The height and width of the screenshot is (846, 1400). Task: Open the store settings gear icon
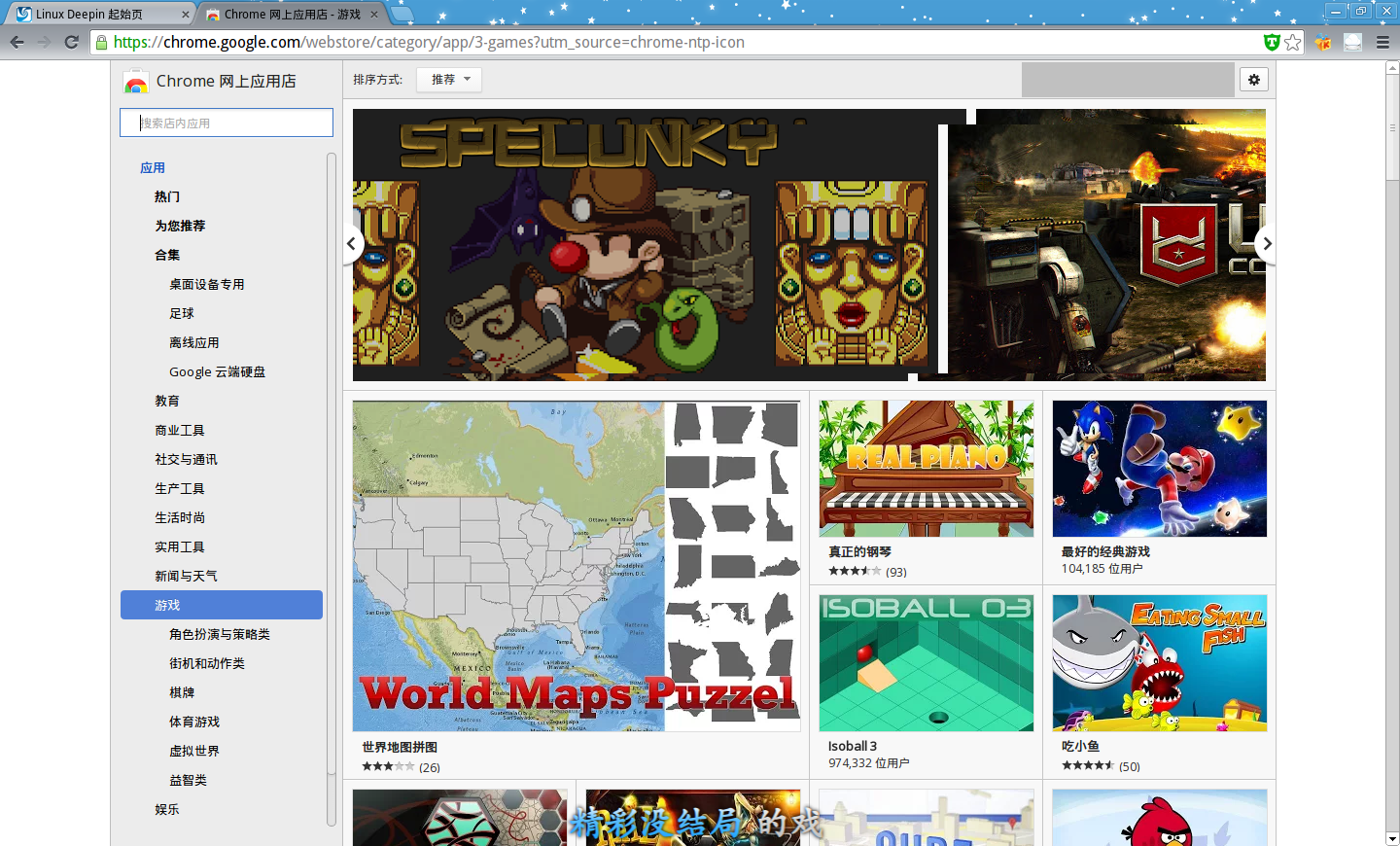coord(1254,80)
